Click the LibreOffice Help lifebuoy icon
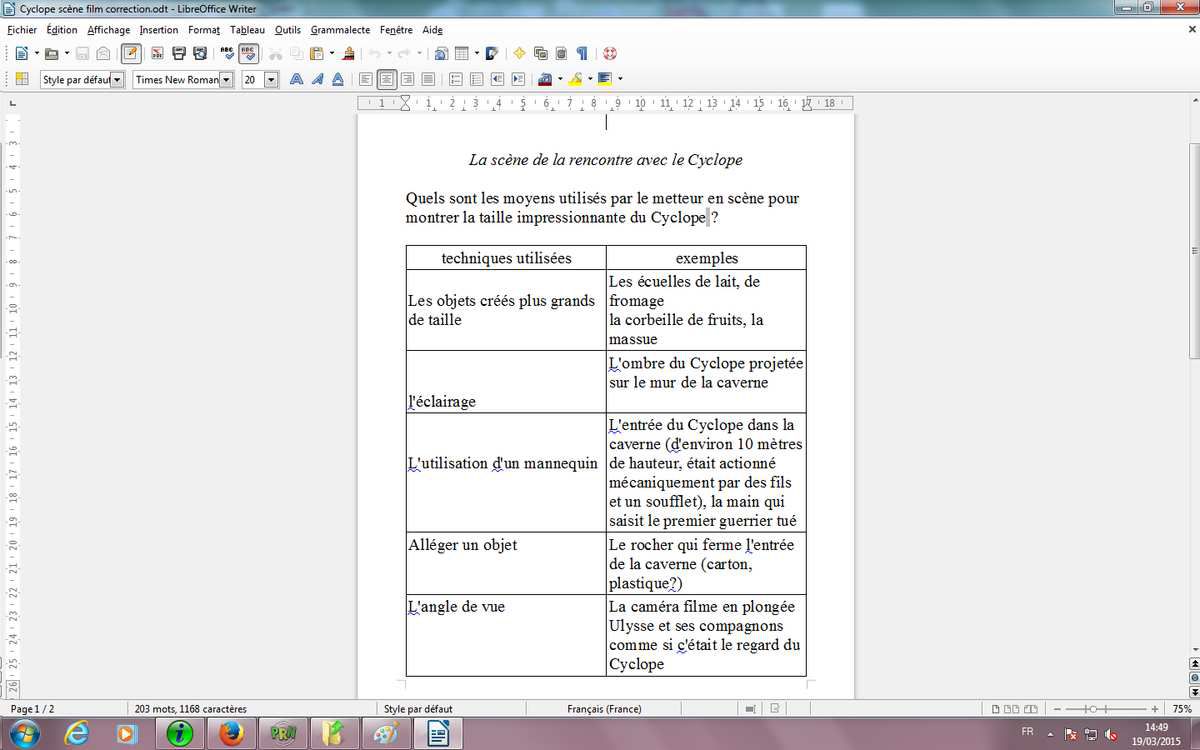 tap(610, 53)
